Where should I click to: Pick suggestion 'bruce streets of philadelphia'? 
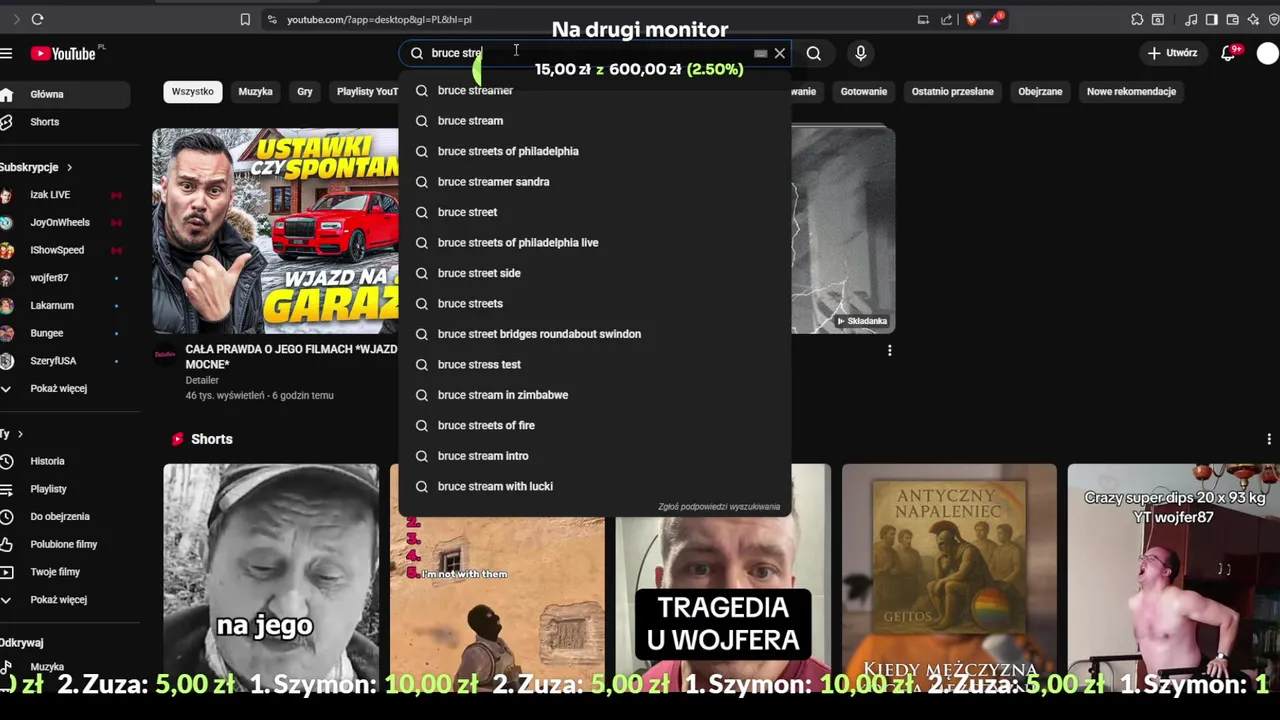pyautogui.click(x=595, y=151)
